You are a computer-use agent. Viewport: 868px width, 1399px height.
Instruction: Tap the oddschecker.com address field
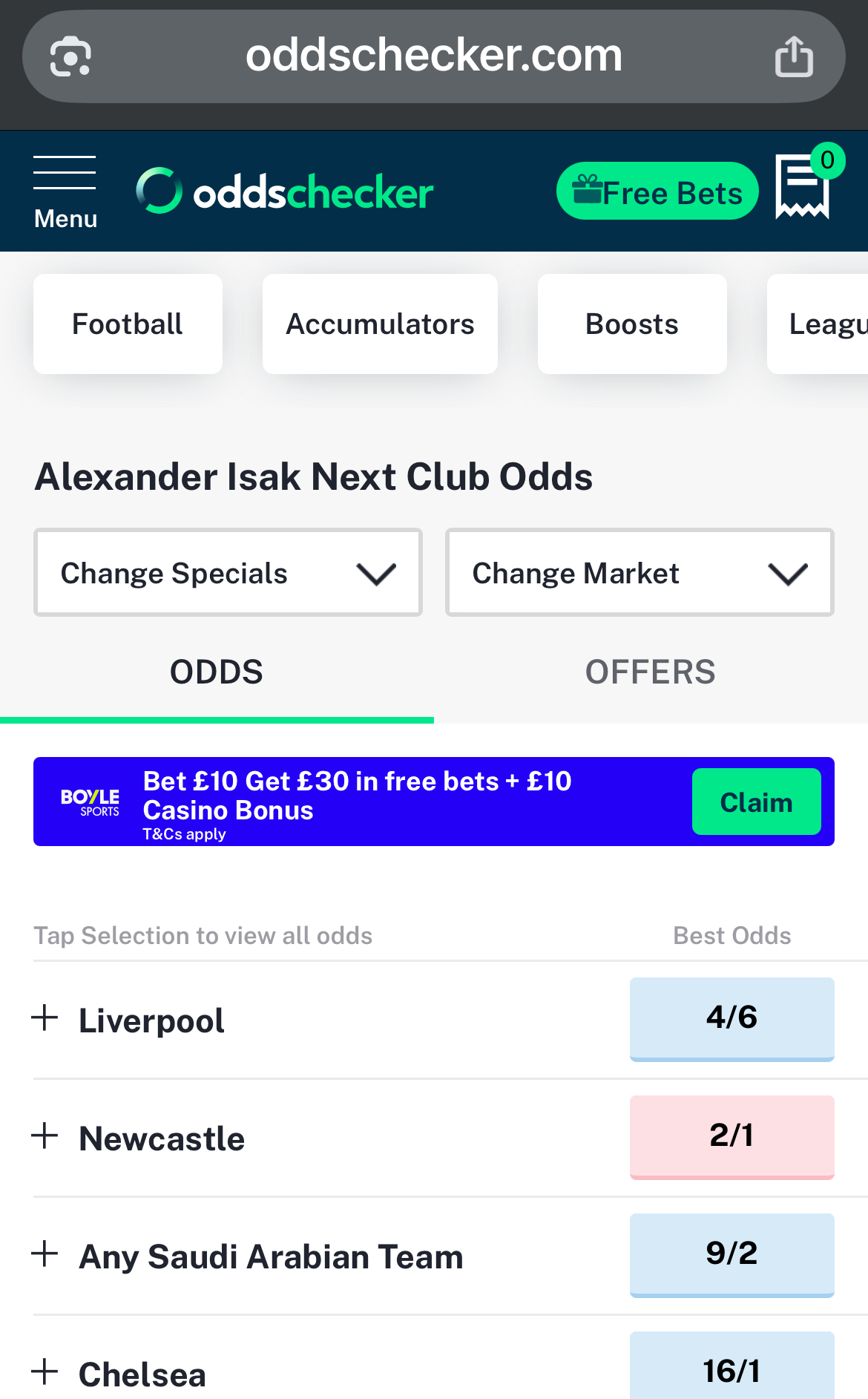pyautogui.click(x=433, y=56)
